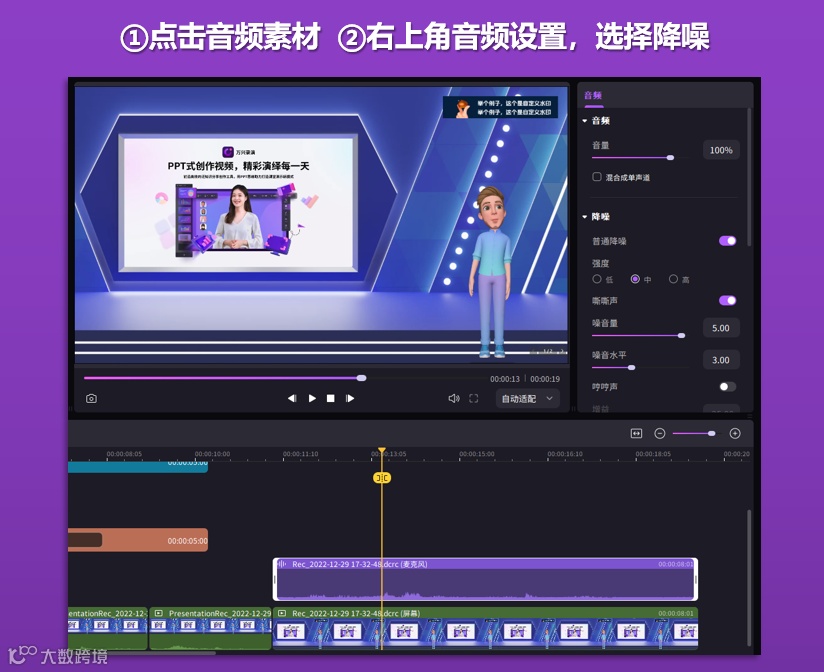Disable the 普通降噪 toggle
This screenshot has width=824, height=672.
728,240
